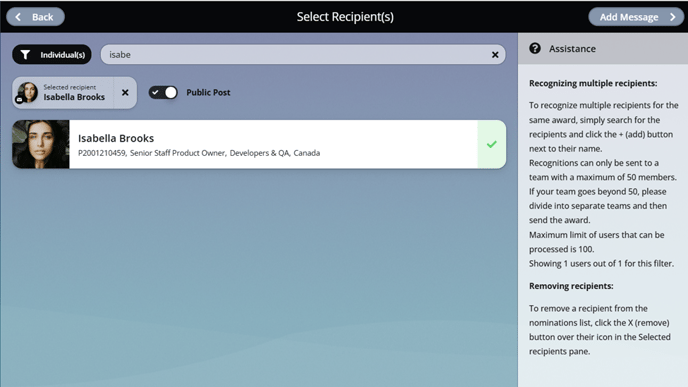Select the Isabella Brooks name in the result row
Screen dimensions: 688x387
click(x=116, y=138)
